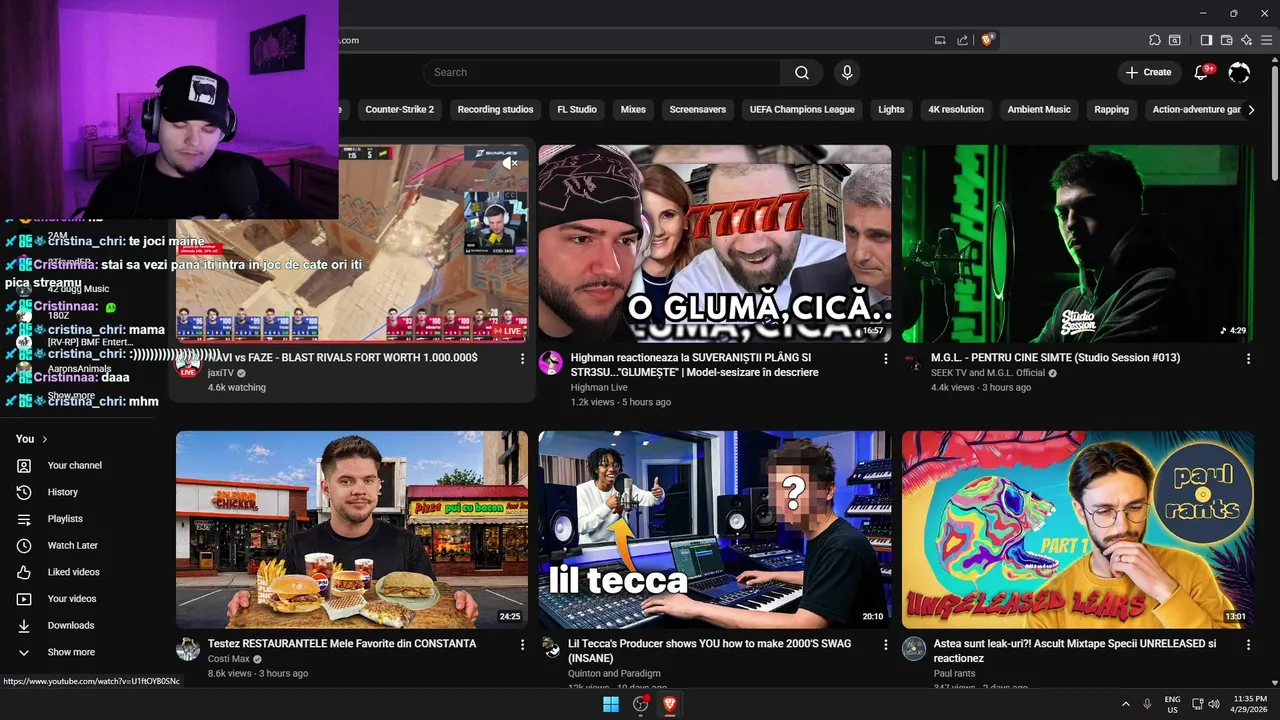Open the jaxiTV channel name link
Image resolution: width=1280 pixels, height=720 pixels.
pos(221,373)
